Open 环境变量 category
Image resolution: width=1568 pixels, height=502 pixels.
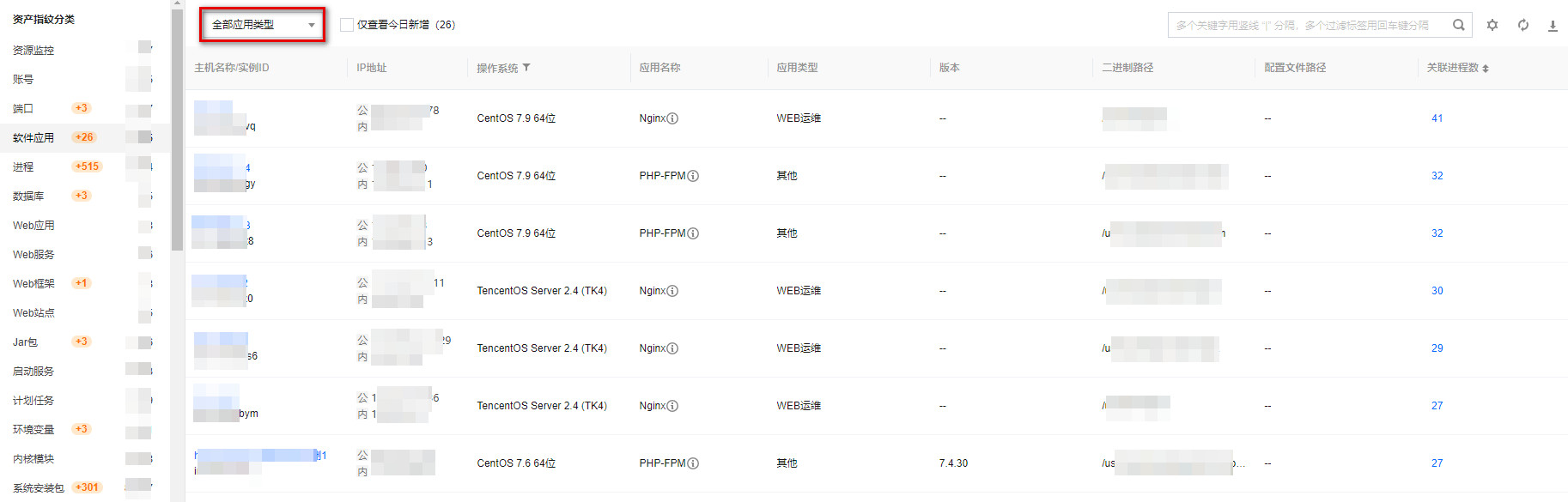pyautogui.click(x=33, y=429)
